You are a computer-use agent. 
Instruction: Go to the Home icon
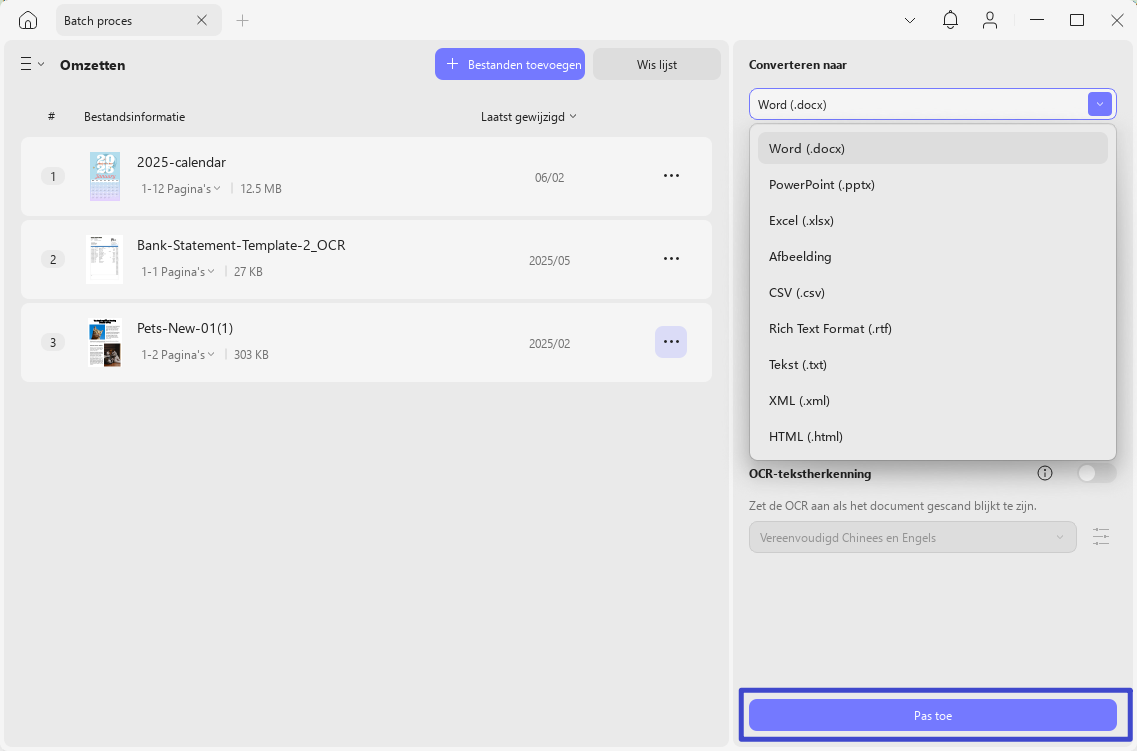pyautogui.click(x=28, y=20)
